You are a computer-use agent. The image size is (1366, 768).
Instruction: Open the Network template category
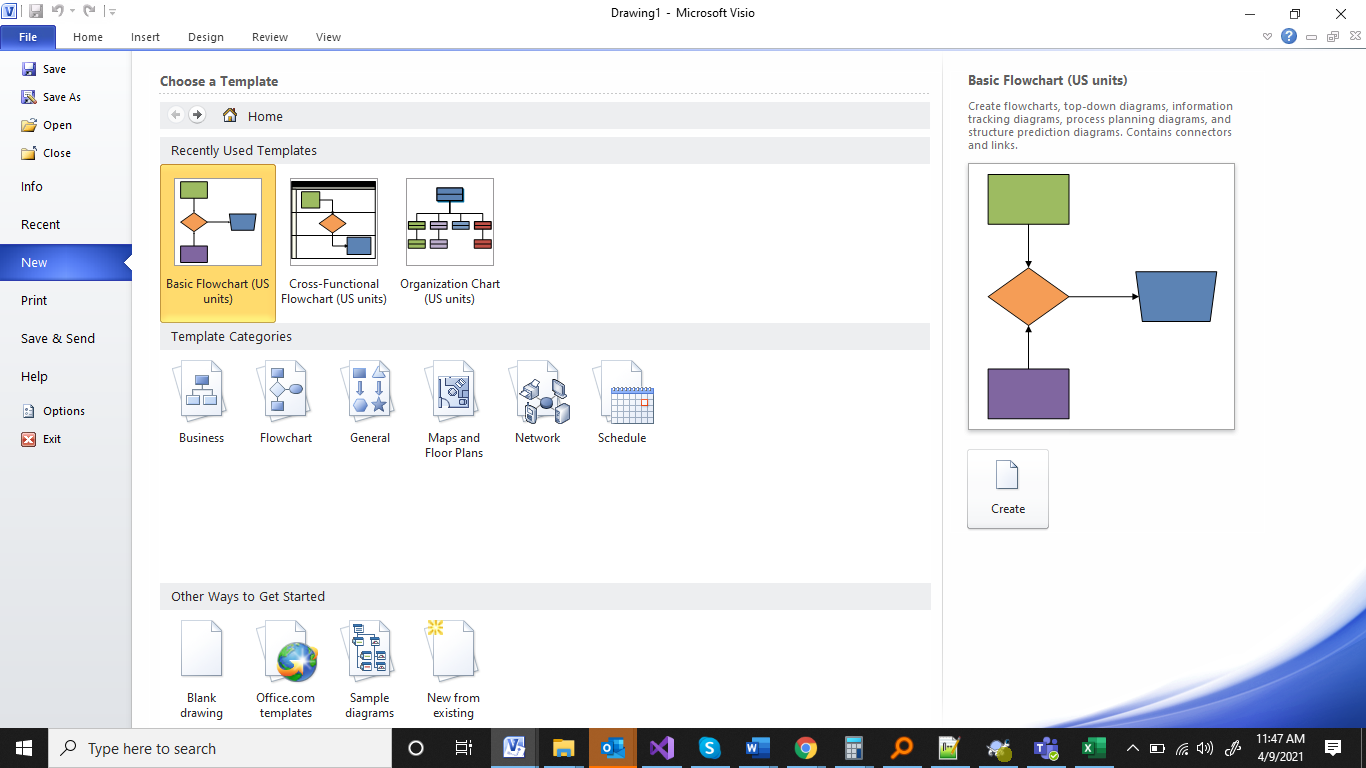pyautogui.click(x=538, y=403)
